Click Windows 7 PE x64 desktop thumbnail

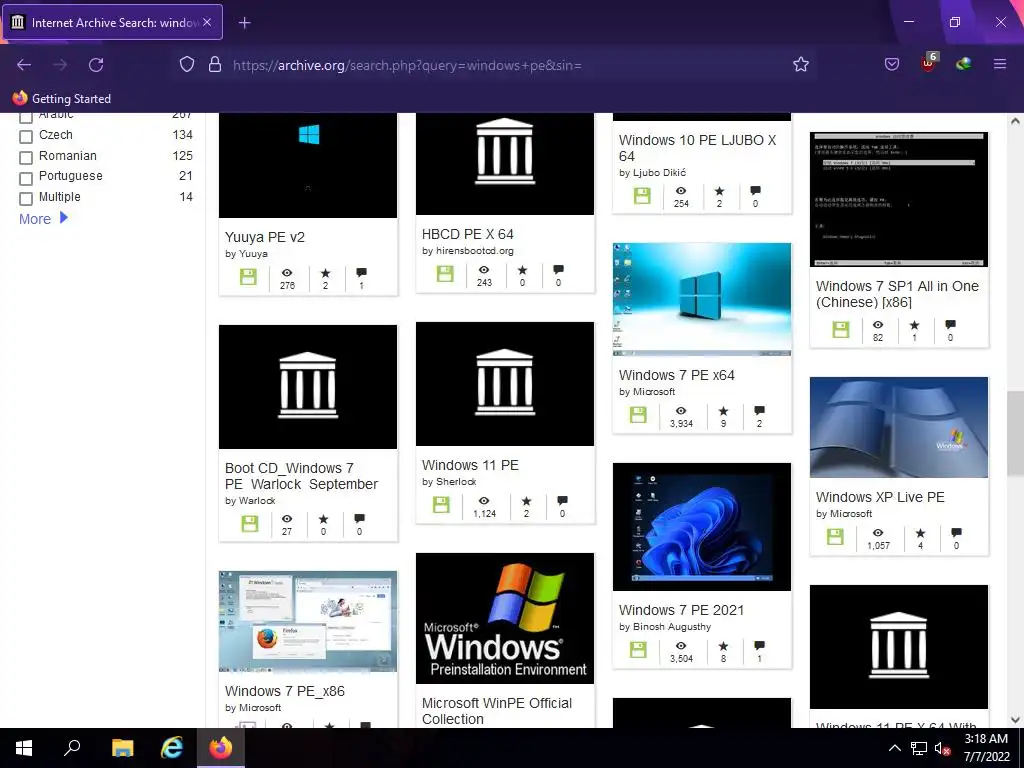[x=702, y=299]
